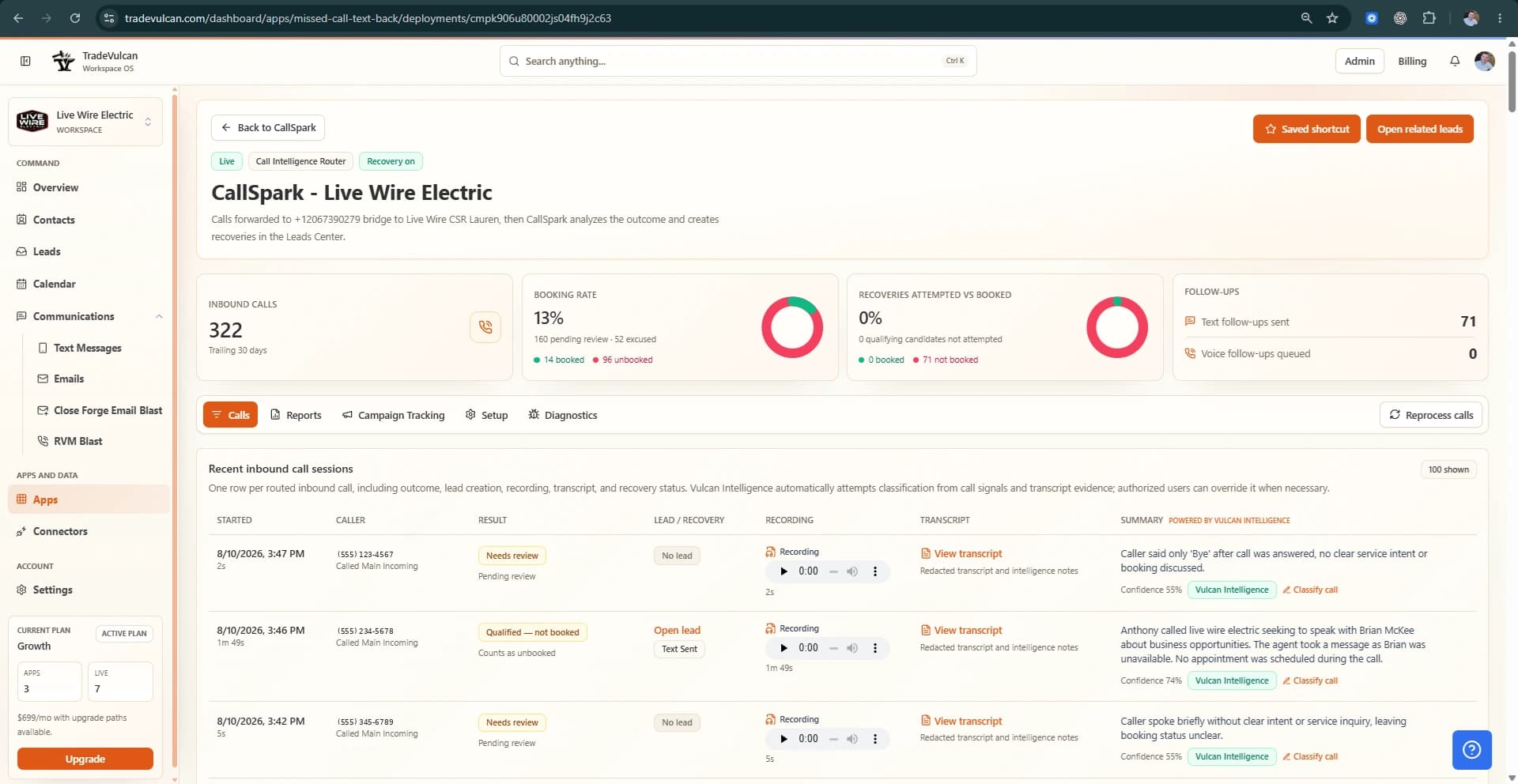Go back in browser history
Image resolution: width=1518 pixels, height=784 pixels.
tap(18, 18)
